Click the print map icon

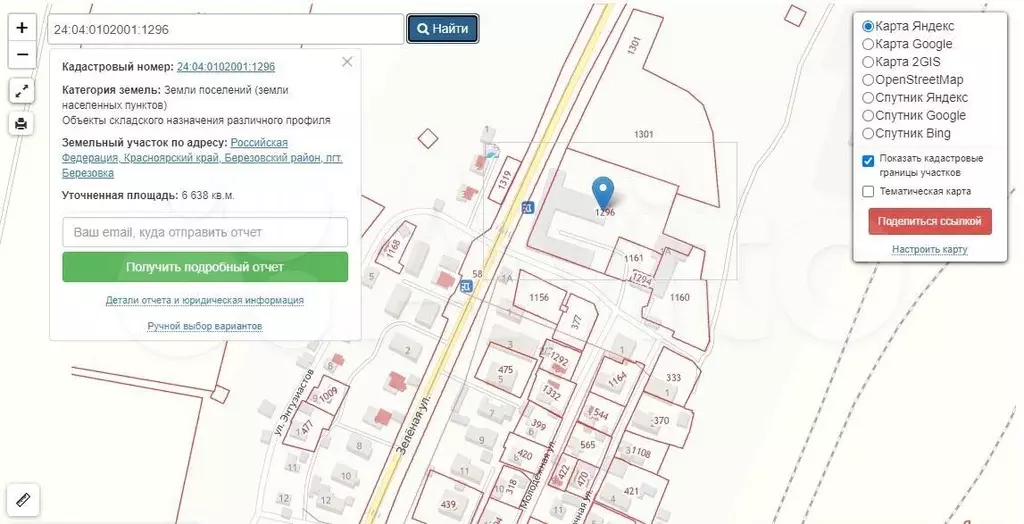pos(22,123)
